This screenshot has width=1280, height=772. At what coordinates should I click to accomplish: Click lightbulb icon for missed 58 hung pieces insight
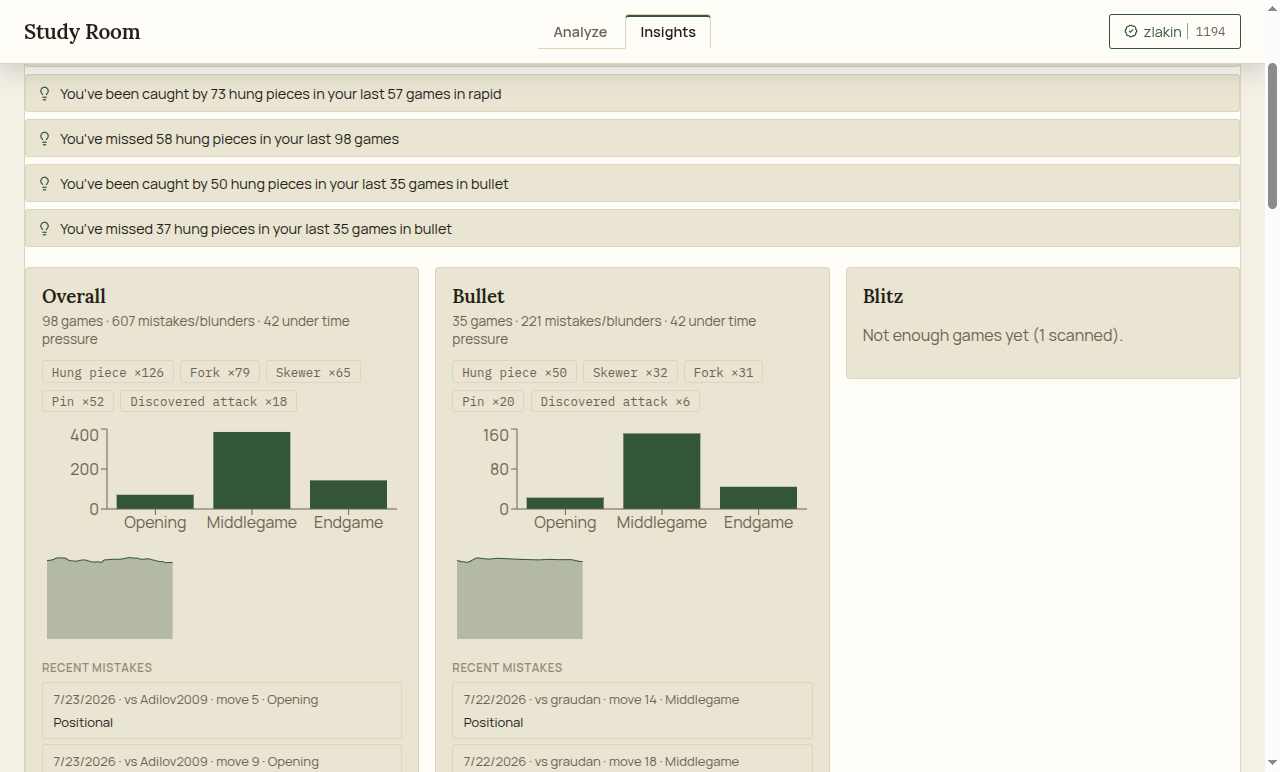pos(44,139)
